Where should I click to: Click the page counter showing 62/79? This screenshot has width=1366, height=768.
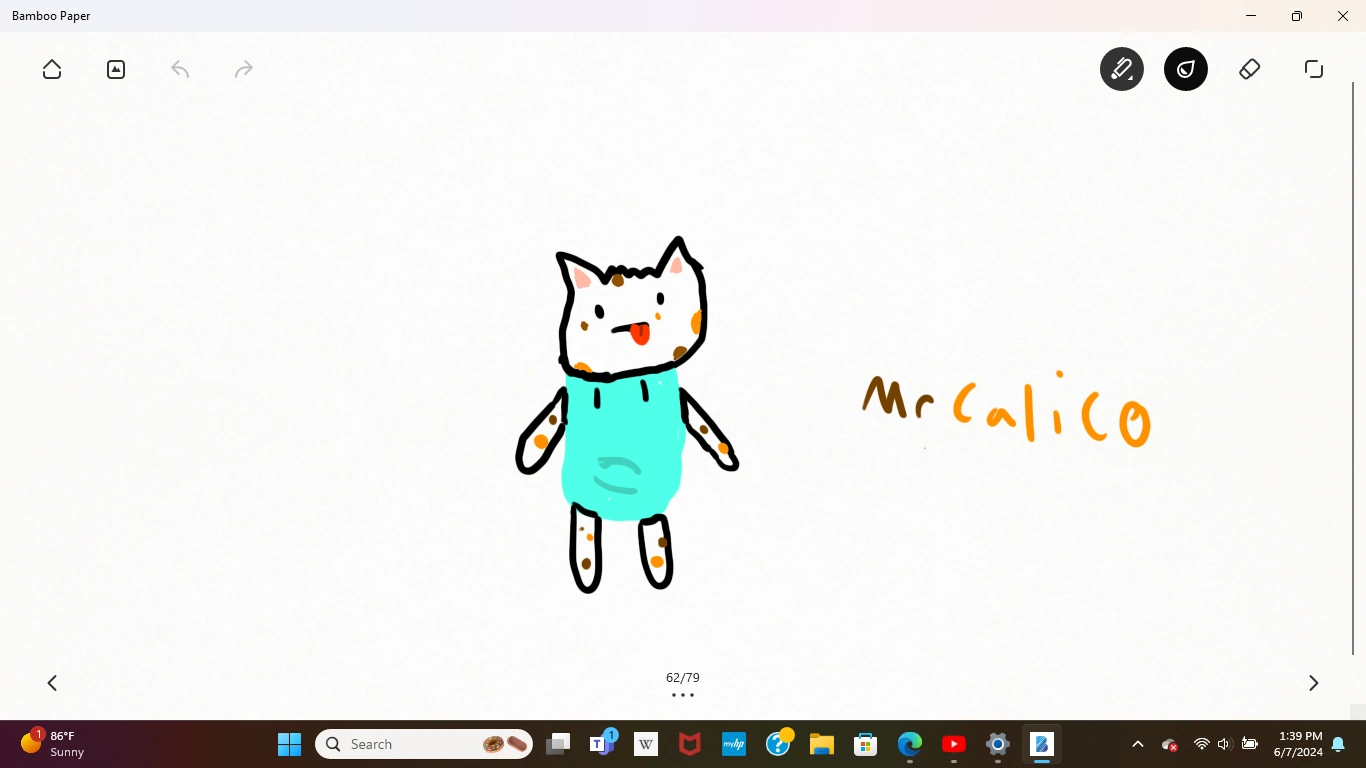click(x=683, y=677)
